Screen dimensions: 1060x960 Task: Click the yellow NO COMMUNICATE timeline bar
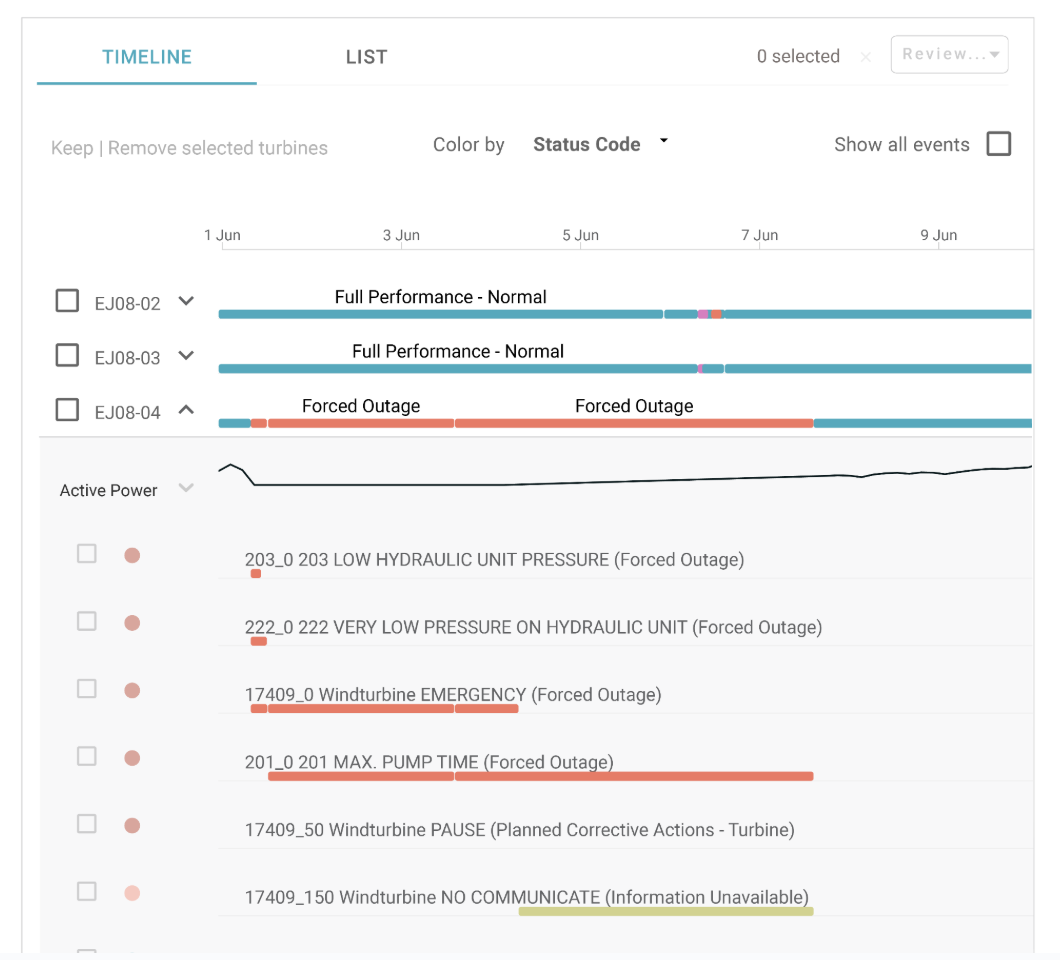(665, 911)
